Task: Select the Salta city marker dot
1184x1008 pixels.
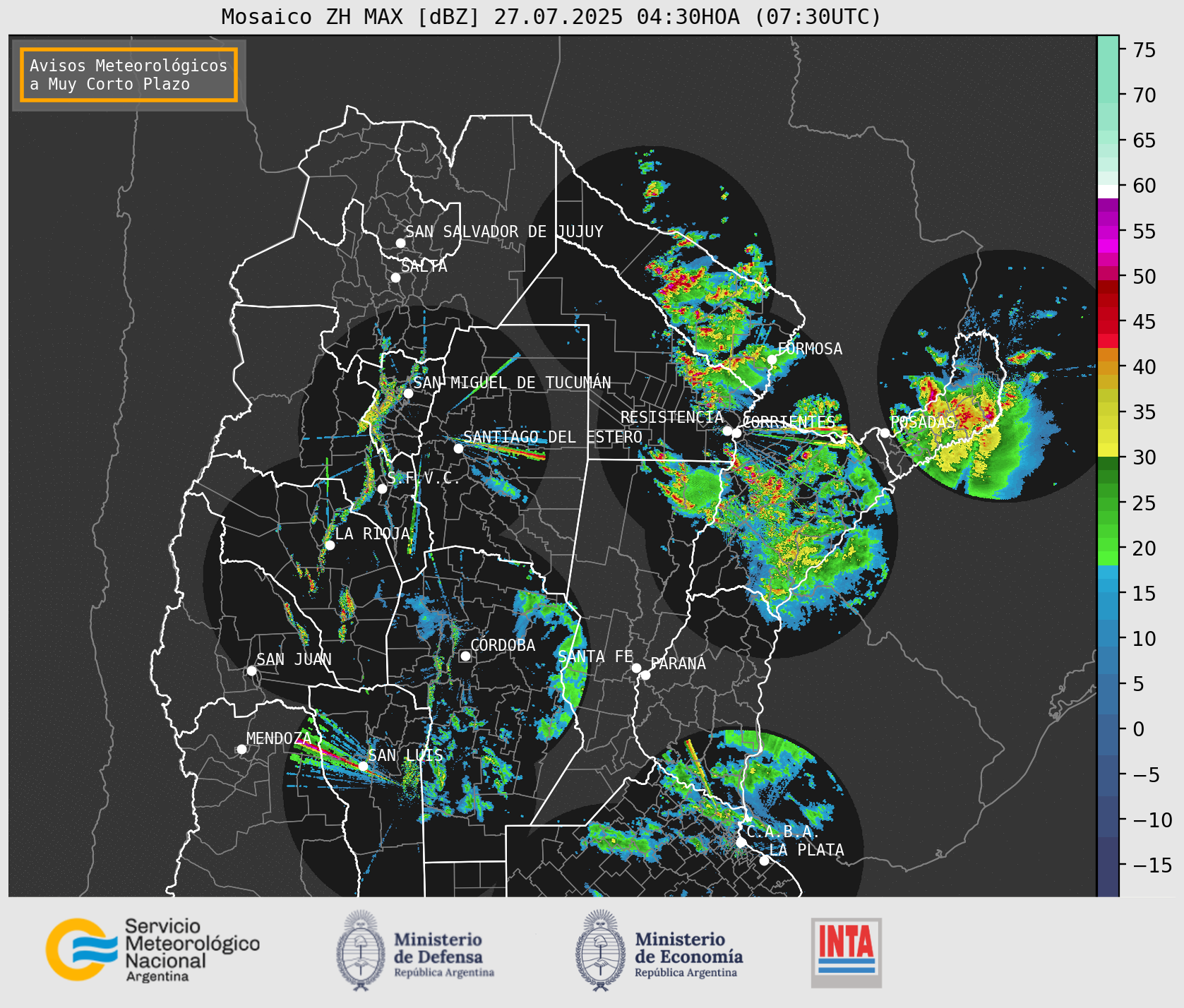Action: pos(396,277)
